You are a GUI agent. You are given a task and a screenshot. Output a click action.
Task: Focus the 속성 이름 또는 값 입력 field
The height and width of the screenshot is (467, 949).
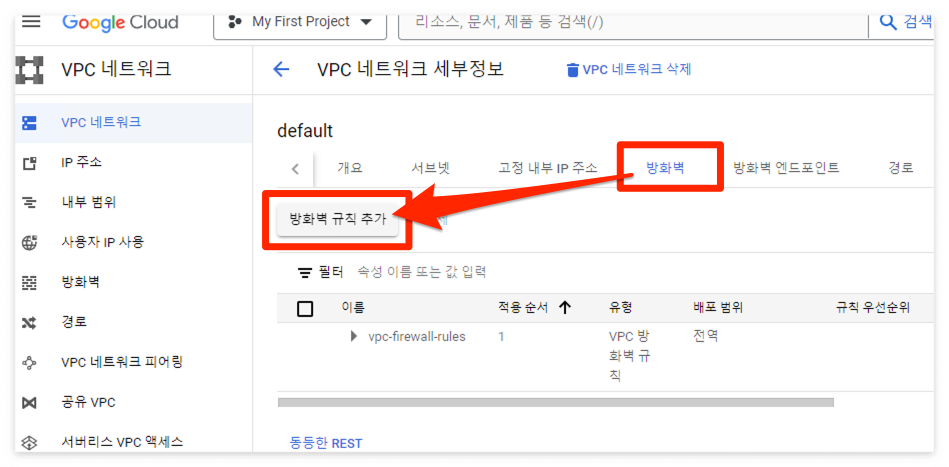click(x=422, y=272)
